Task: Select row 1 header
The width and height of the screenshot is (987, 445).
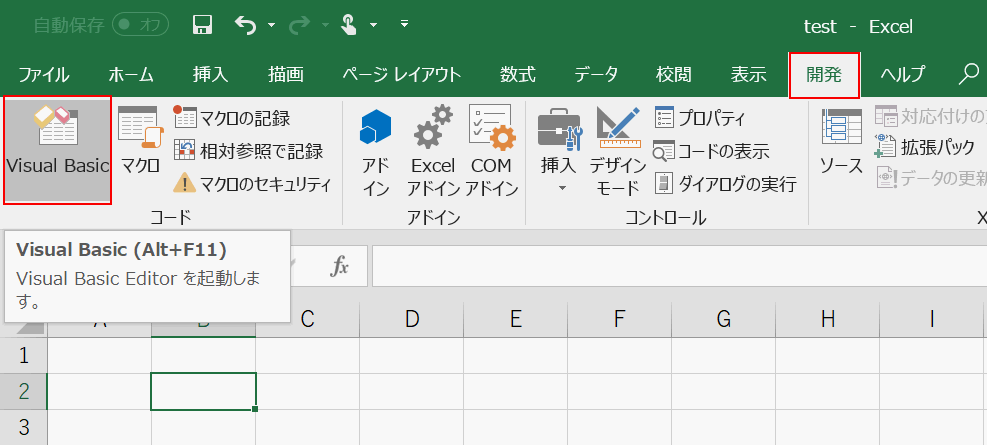Action: [x=24, y=356]
